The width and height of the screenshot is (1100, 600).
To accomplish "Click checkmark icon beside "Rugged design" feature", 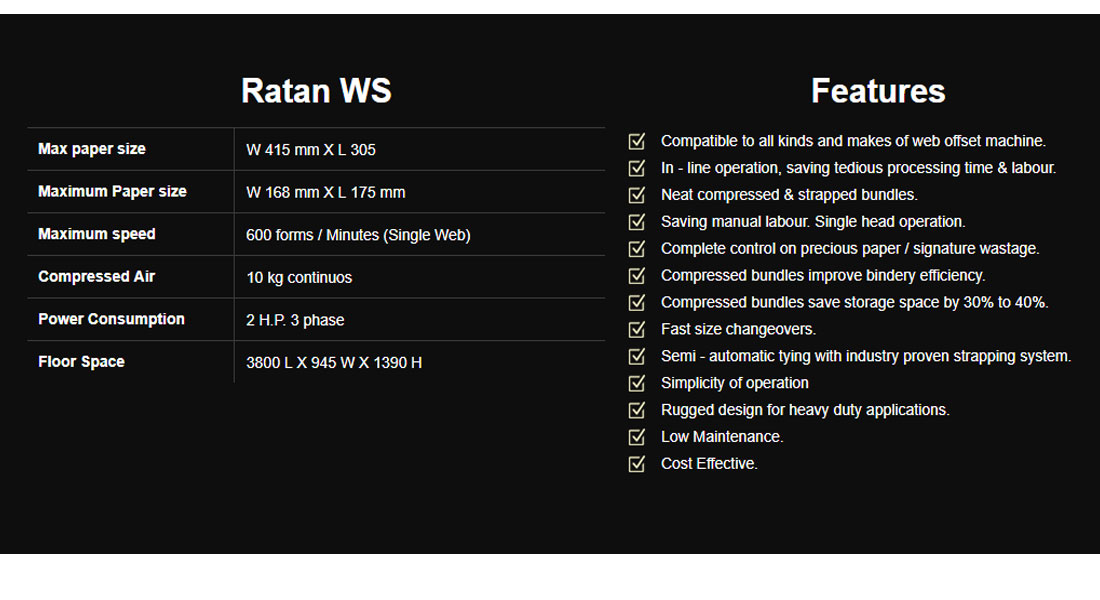I will tap(637, 410).
